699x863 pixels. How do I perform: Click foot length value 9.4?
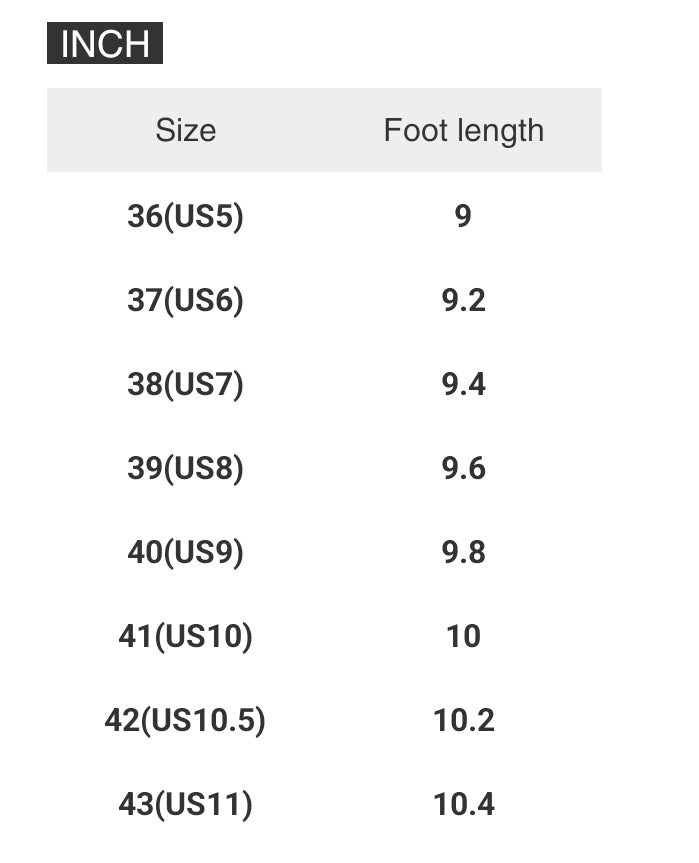tap(463, 384)
